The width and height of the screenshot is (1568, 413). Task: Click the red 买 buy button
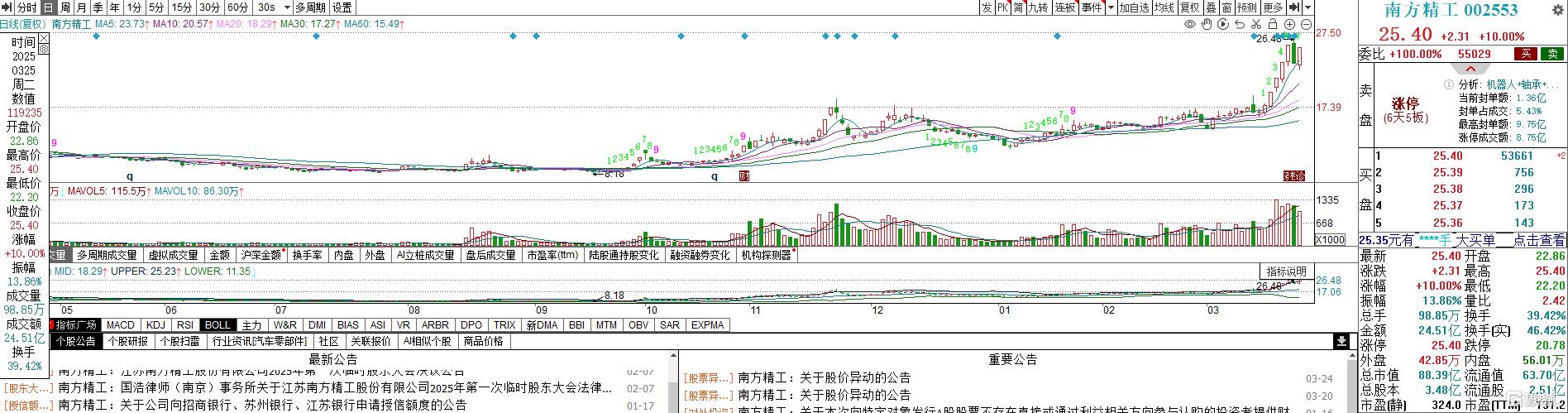(1526, 54)
